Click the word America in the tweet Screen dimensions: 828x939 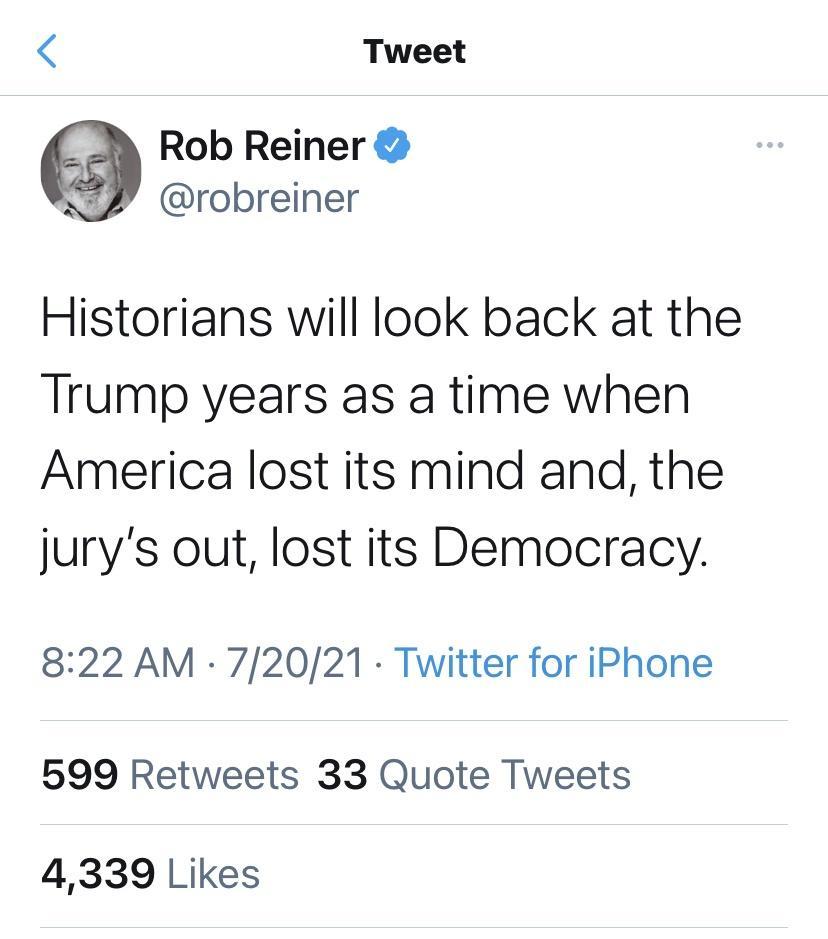tap(137, 470)
